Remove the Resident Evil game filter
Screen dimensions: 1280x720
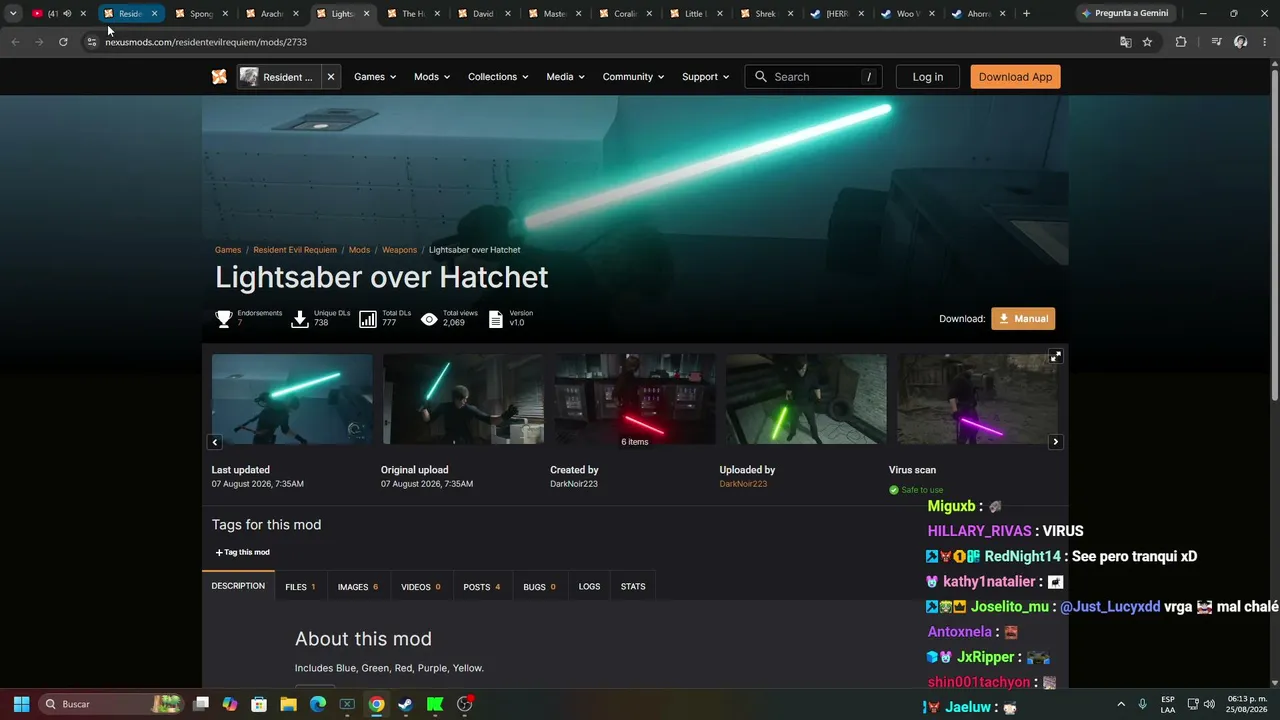click(x=331, y=77)
